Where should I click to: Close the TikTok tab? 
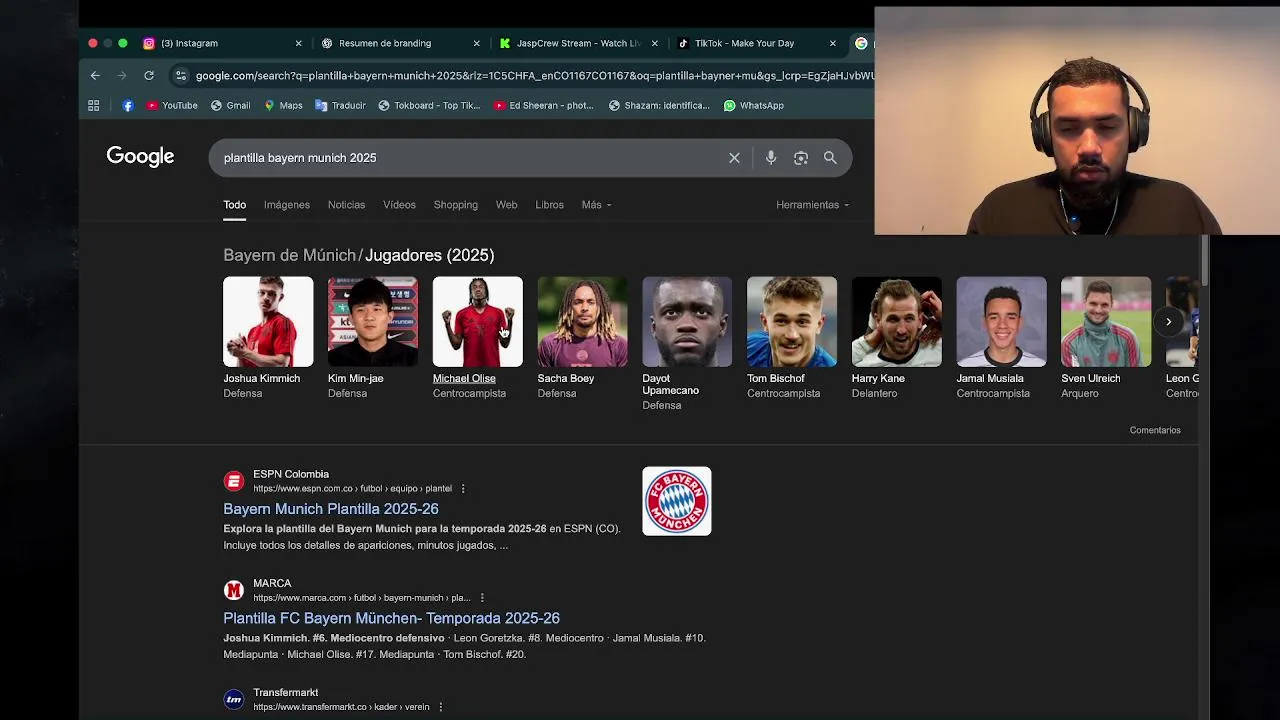point(832,43)
